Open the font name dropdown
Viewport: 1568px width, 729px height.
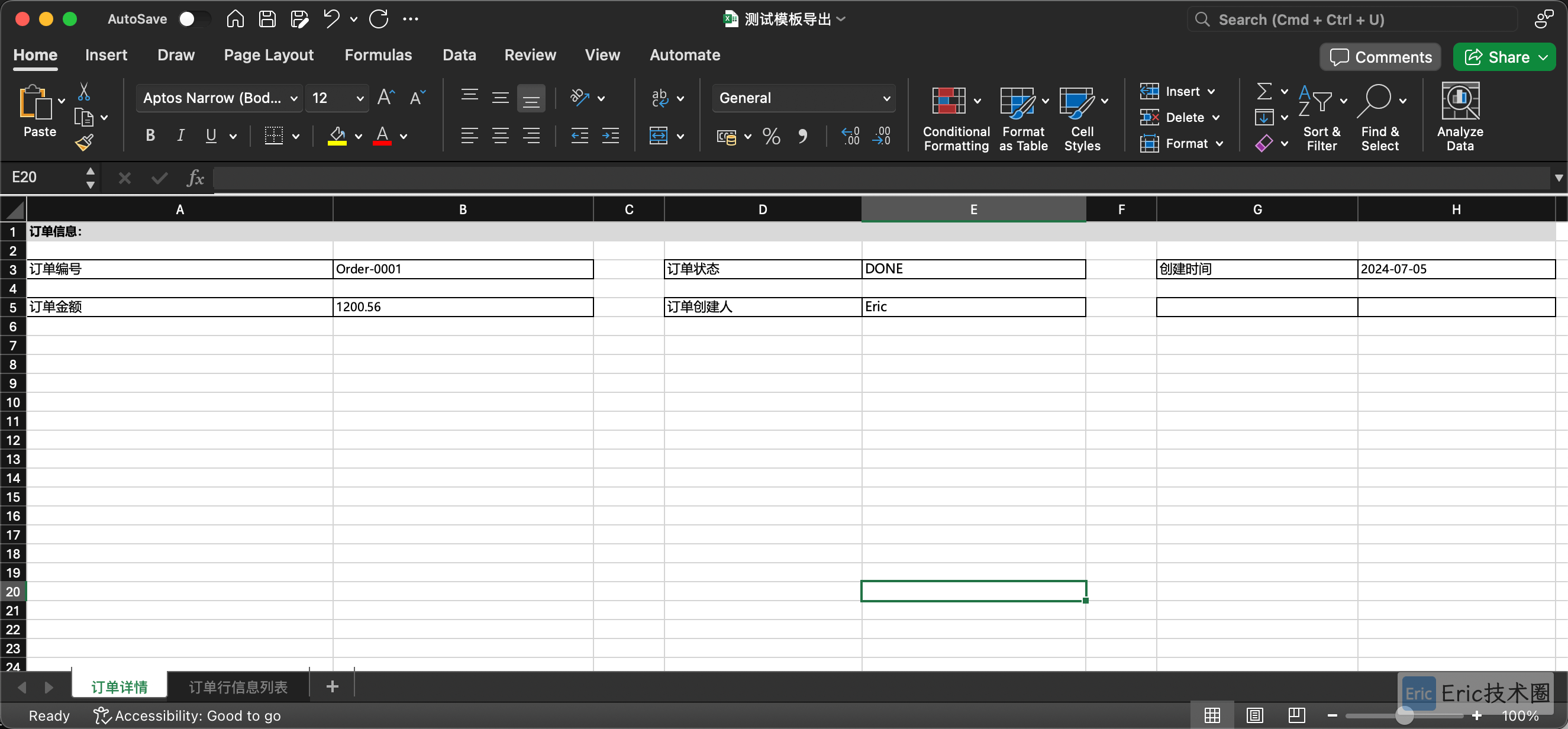294,99
